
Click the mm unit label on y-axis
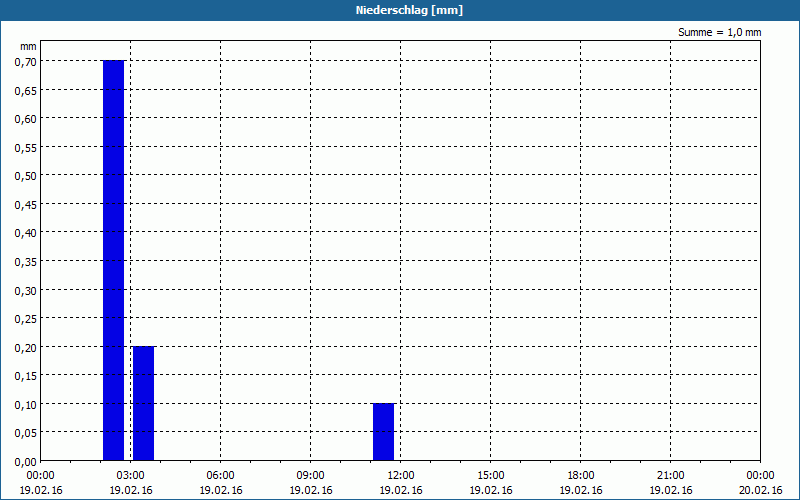[x=28, y=47]
